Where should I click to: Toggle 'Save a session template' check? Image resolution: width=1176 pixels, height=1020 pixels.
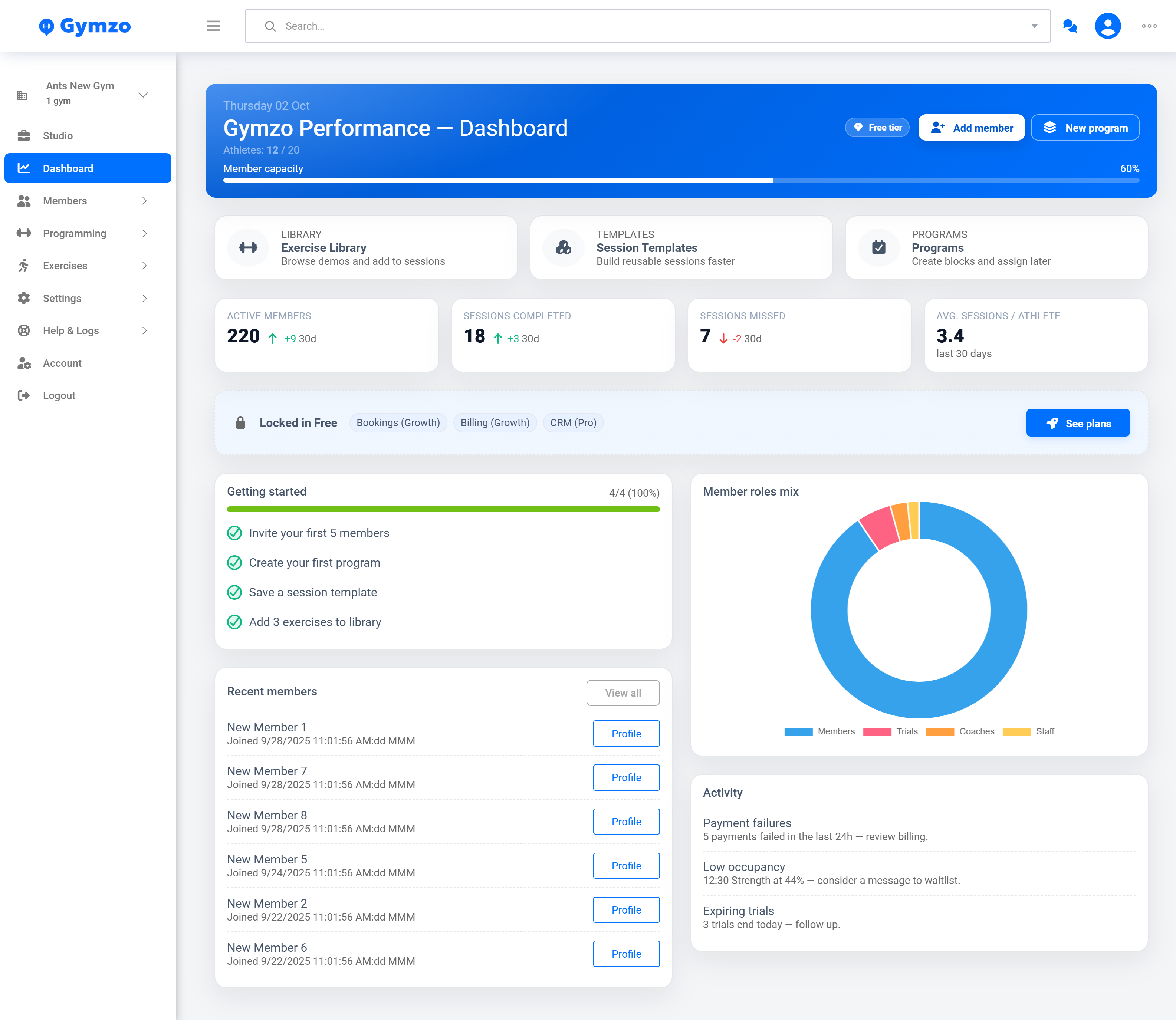[234, 593]
